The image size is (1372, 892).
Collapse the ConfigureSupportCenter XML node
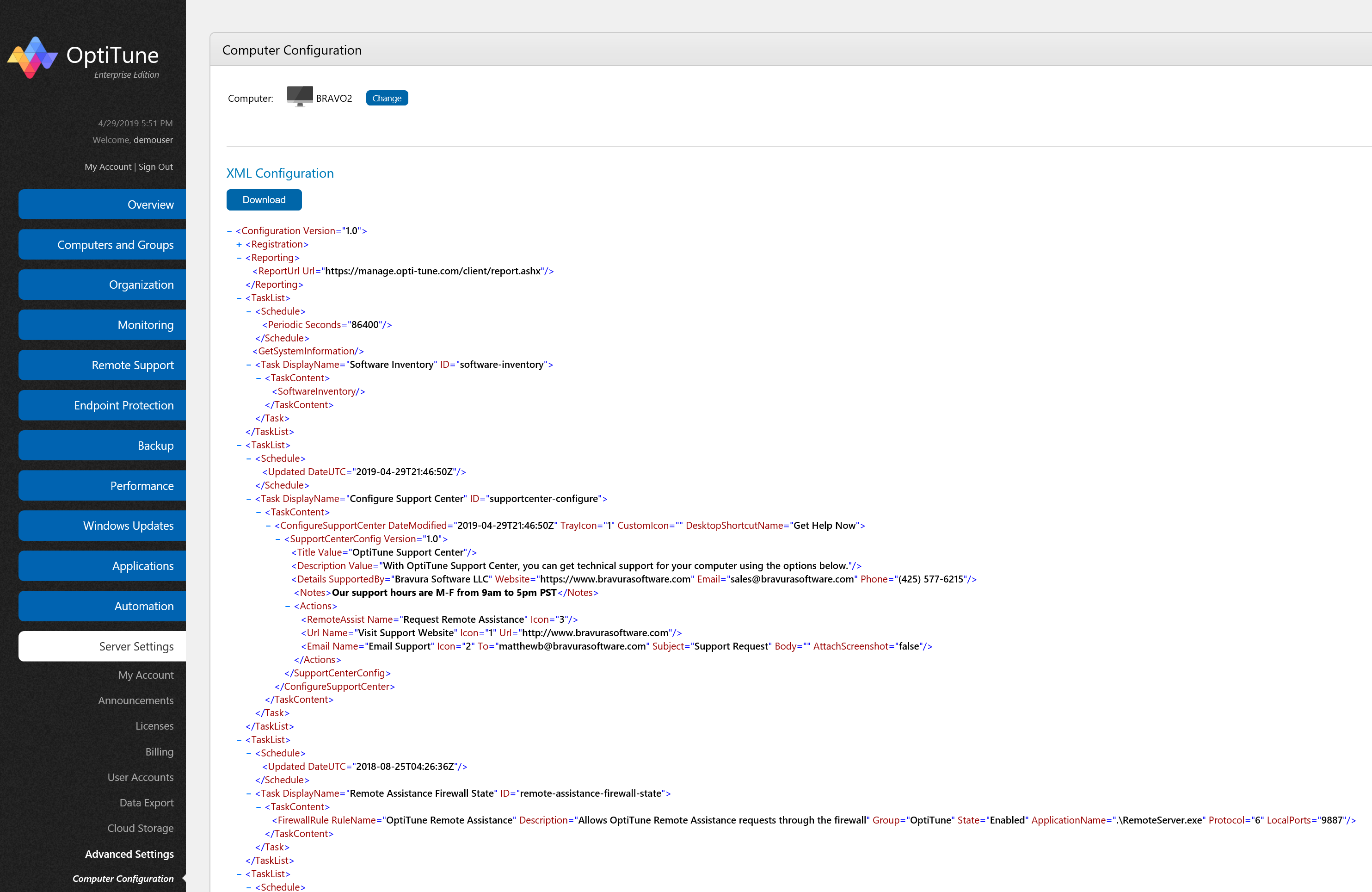pos(268,526)
